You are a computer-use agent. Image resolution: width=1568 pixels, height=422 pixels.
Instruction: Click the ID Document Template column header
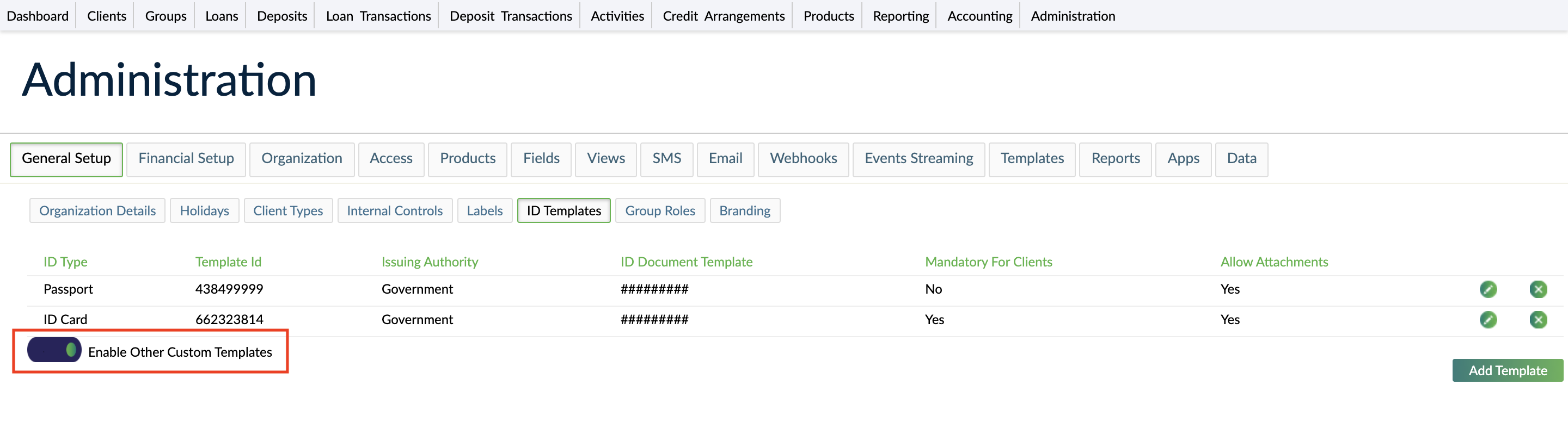pos(686,262)
